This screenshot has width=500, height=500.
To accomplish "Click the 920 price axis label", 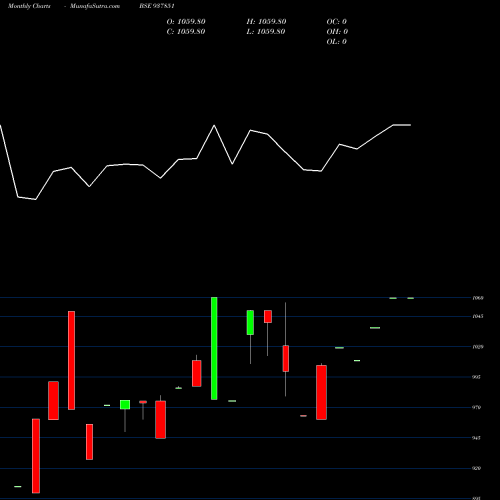I will 477,468.
